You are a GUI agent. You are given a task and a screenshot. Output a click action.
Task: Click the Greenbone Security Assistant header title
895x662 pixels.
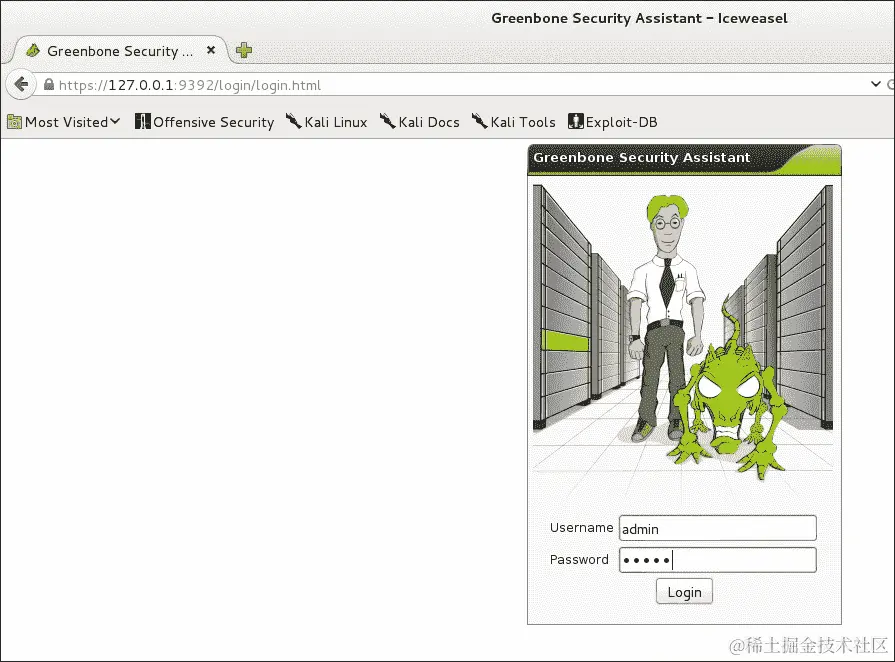[642, 158]
